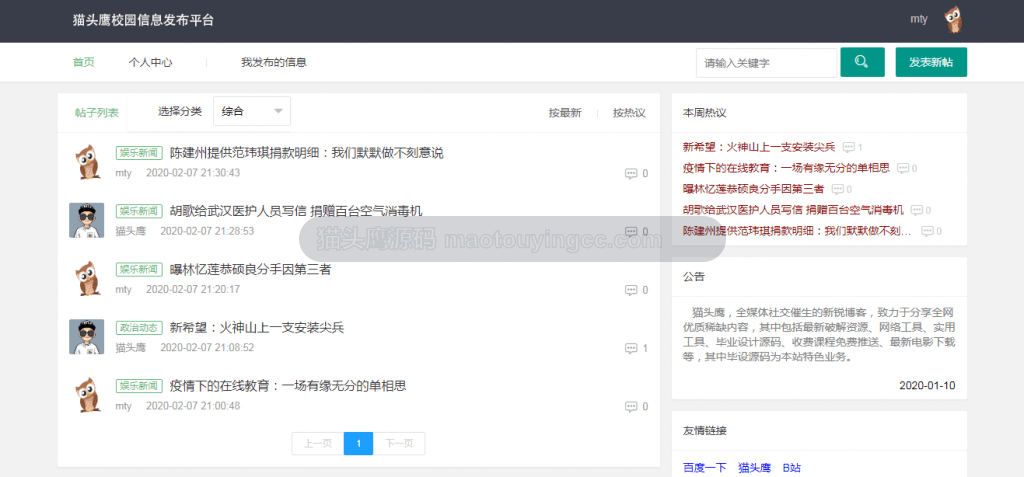Click comment icon on 新希望 post row in list
The image size is (1024, 477).
(631, 348)
